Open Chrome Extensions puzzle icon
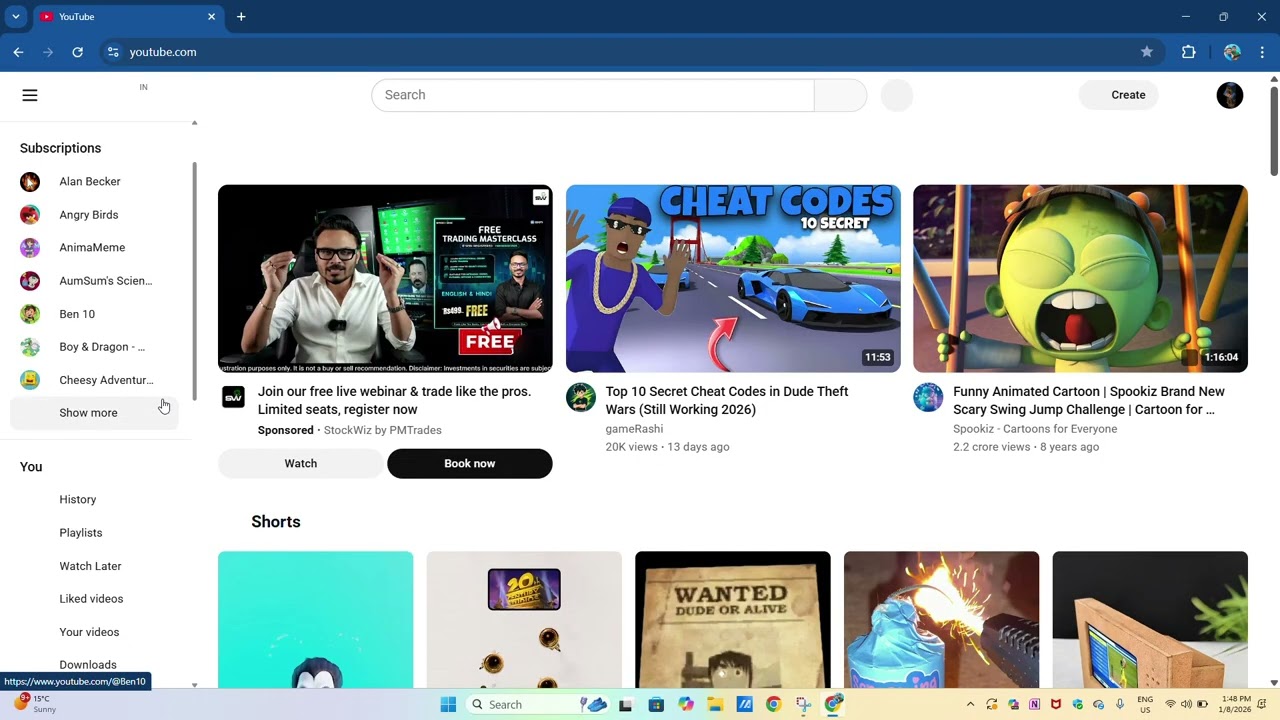Viewport: 1280px width, 720px height. (1189, 52)
